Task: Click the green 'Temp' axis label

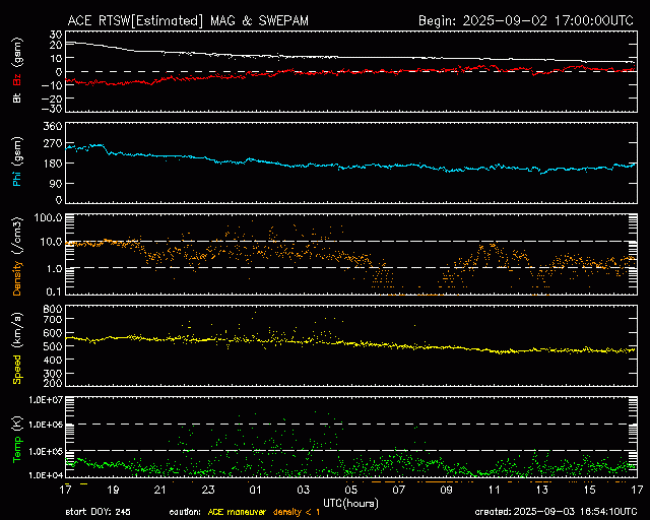Action: (x=17, y=448)
